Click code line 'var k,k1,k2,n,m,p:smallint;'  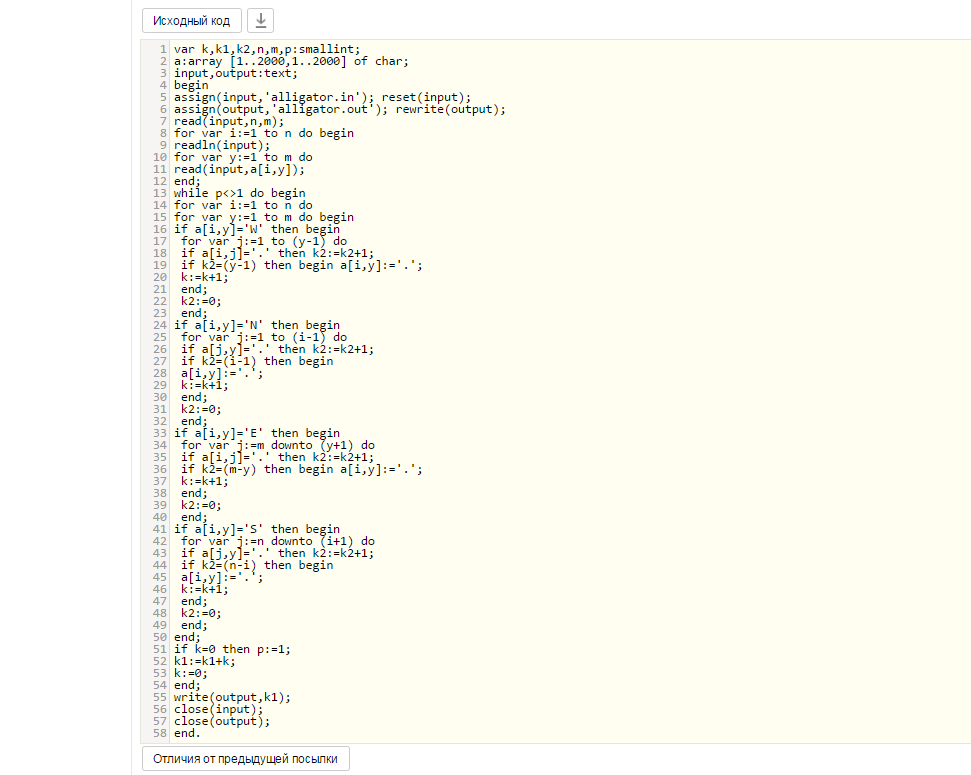[x=267, y=49]
